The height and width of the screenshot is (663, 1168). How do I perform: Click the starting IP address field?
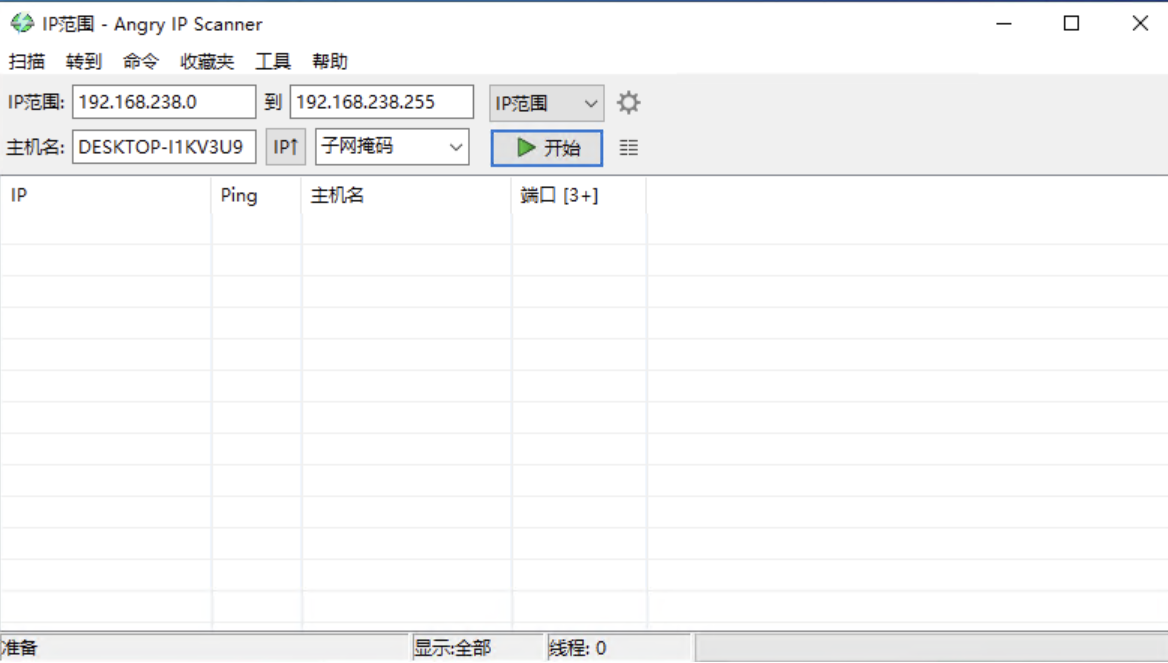pos(165,101)
